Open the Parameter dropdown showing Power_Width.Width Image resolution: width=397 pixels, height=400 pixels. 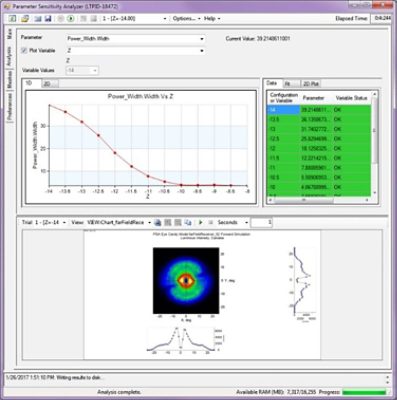click(x=135, y=39)
